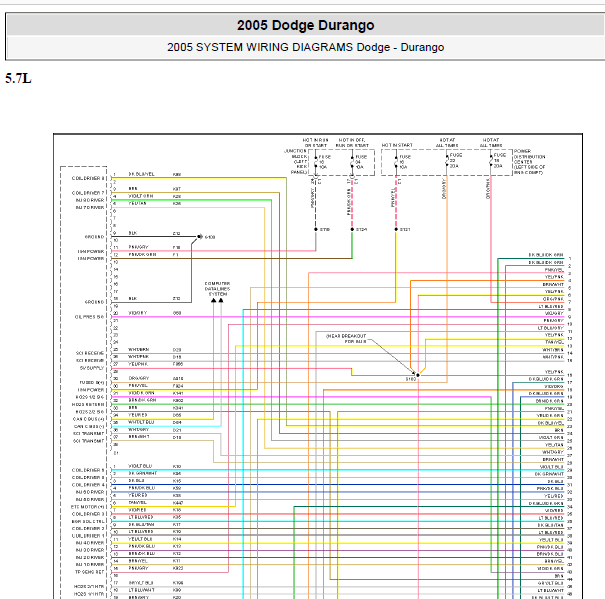The height and width of the screenshot is (599, 605).
Task: Click "ORG/PNK" label at right pin 7
Action: tap(554, 299)
